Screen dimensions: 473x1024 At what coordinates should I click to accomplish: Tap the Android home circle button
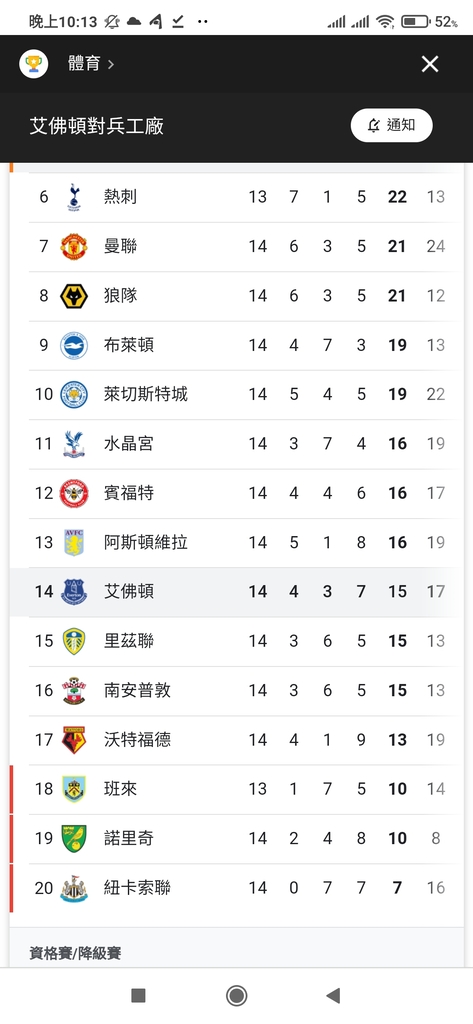[236, 995]
